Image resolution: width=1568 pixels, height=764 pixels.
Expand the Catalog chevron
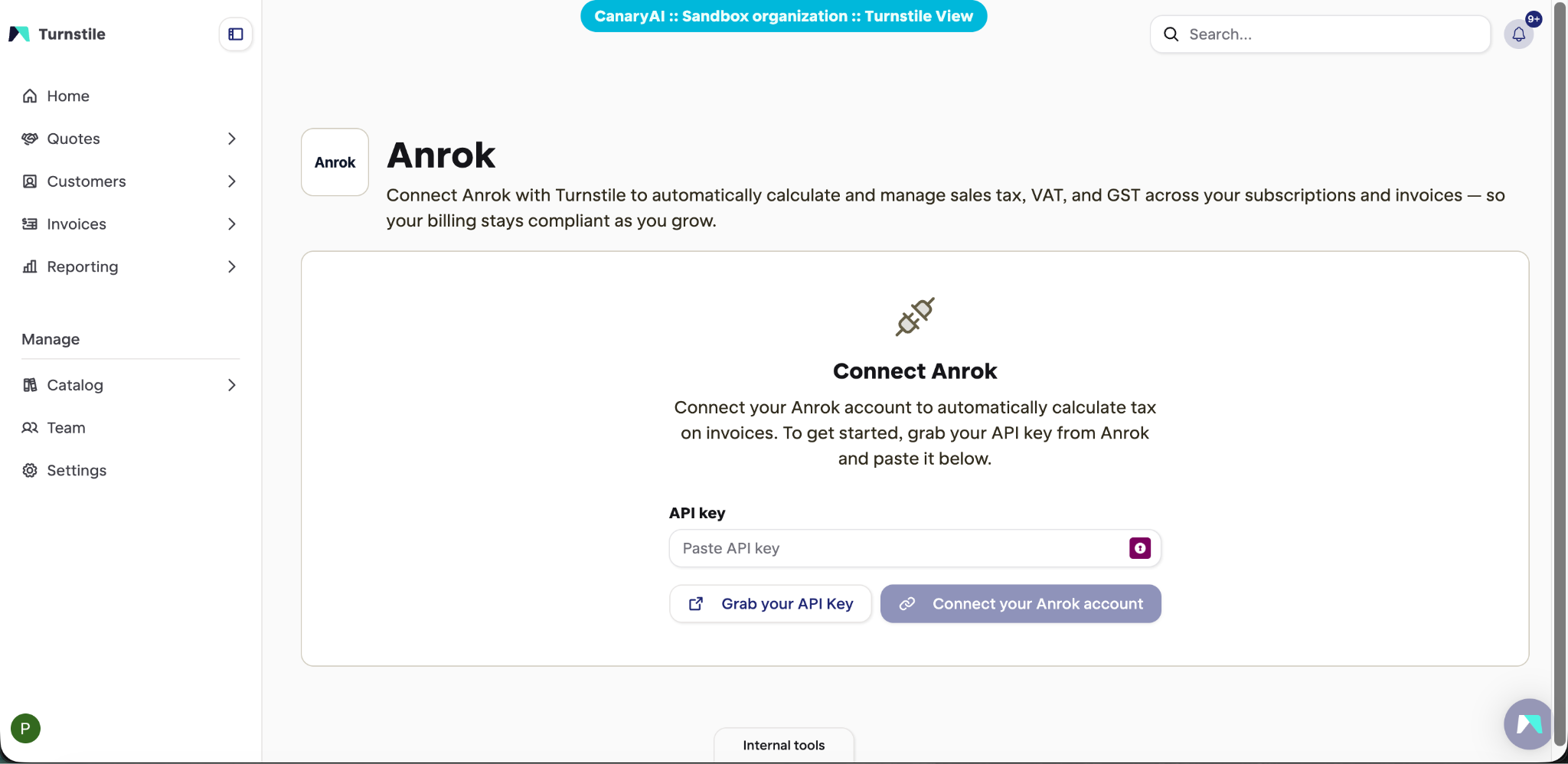pos(231,385)
